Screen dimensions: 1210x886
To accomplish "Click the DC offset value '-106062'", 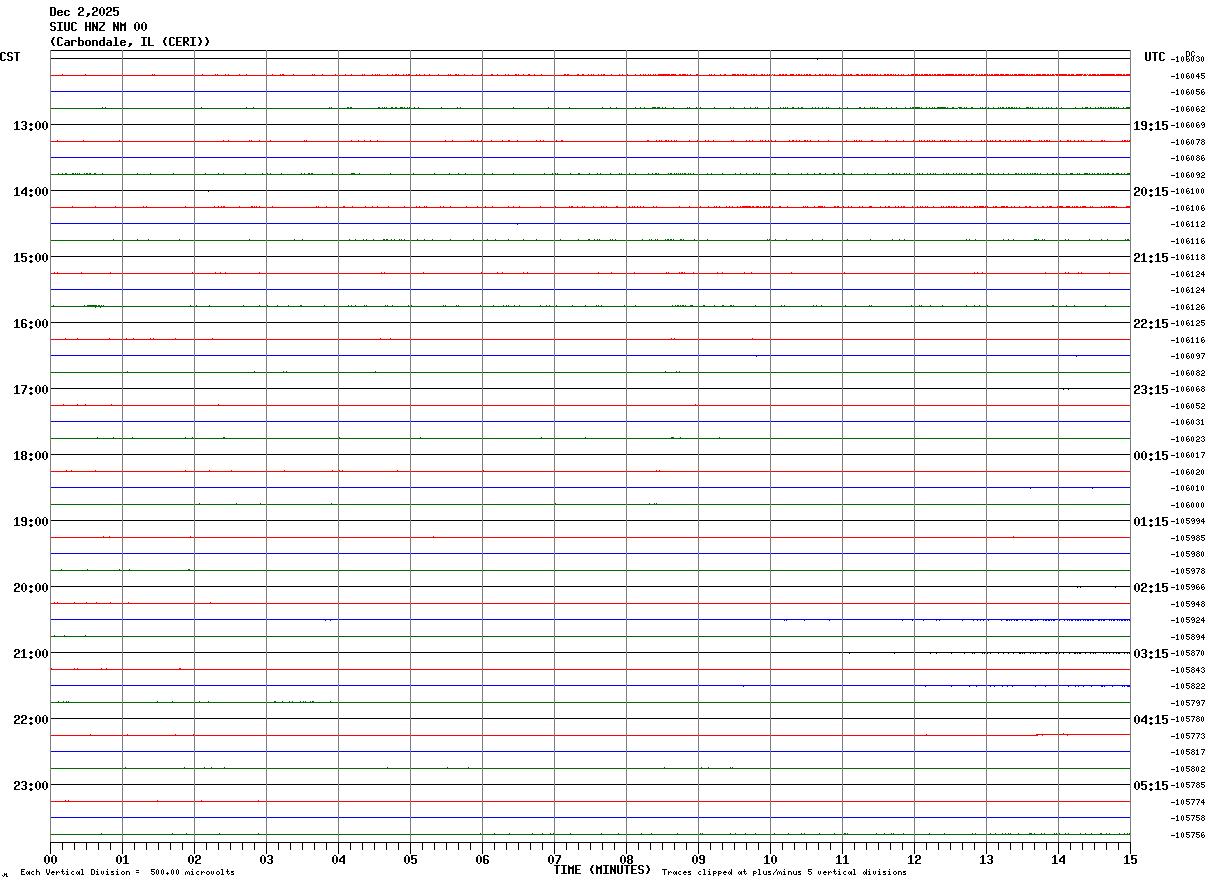I will click(1187, 109).
